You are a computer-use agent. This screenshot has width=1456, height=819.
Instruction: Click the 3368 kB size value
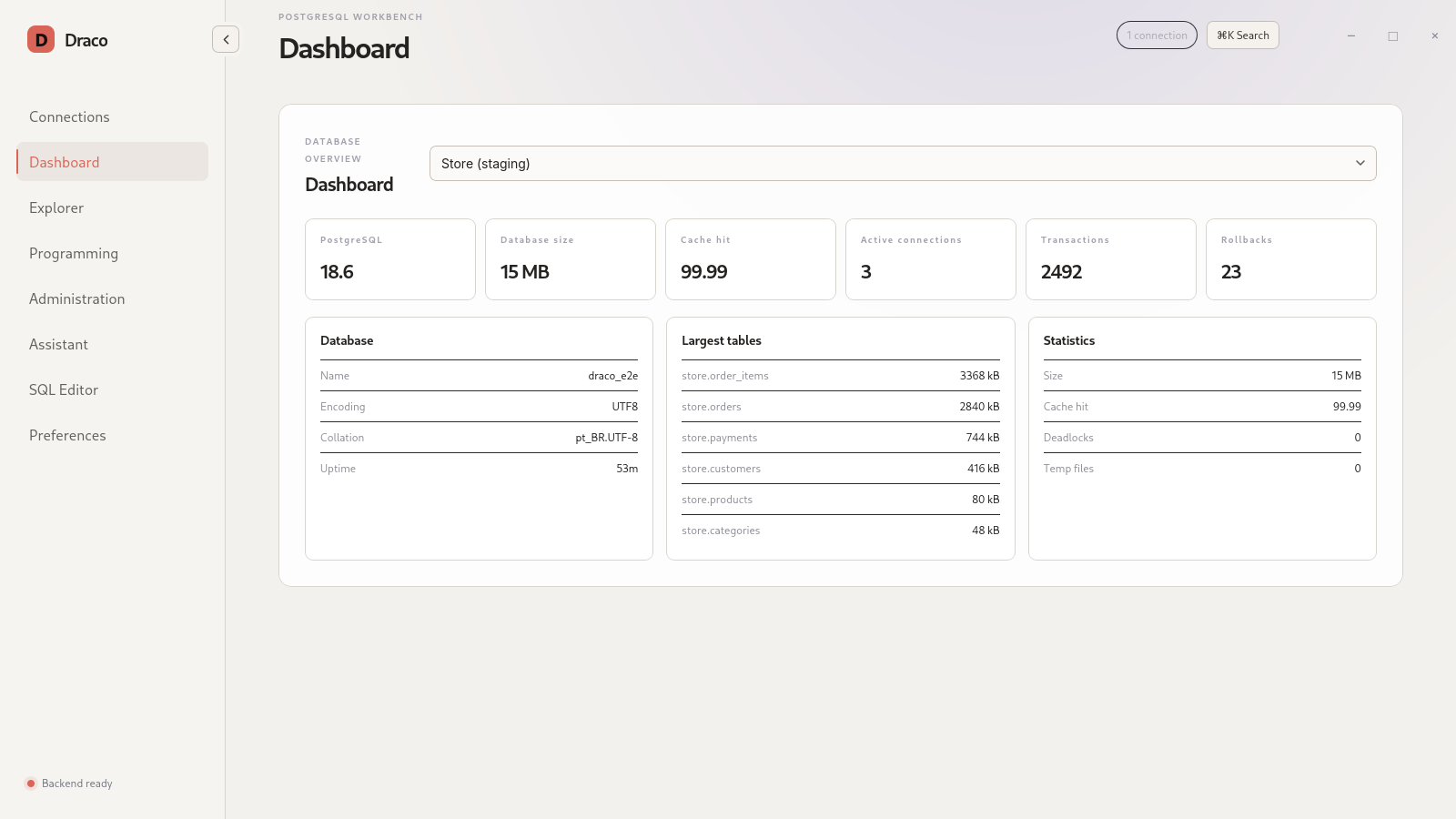coord(980,376)
